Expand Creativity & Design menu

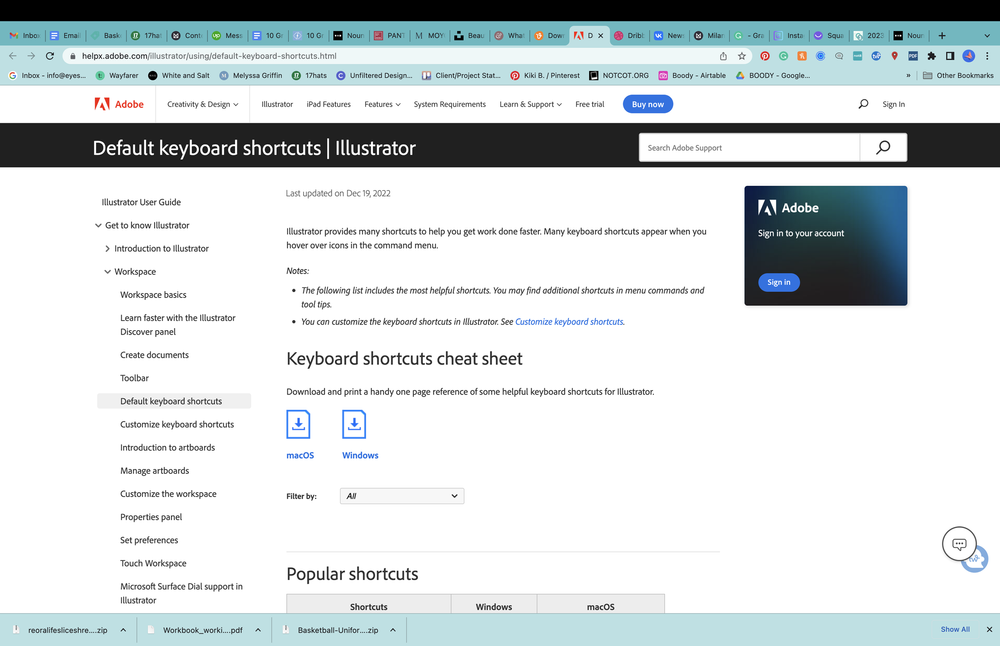click(x=202, y=104)
